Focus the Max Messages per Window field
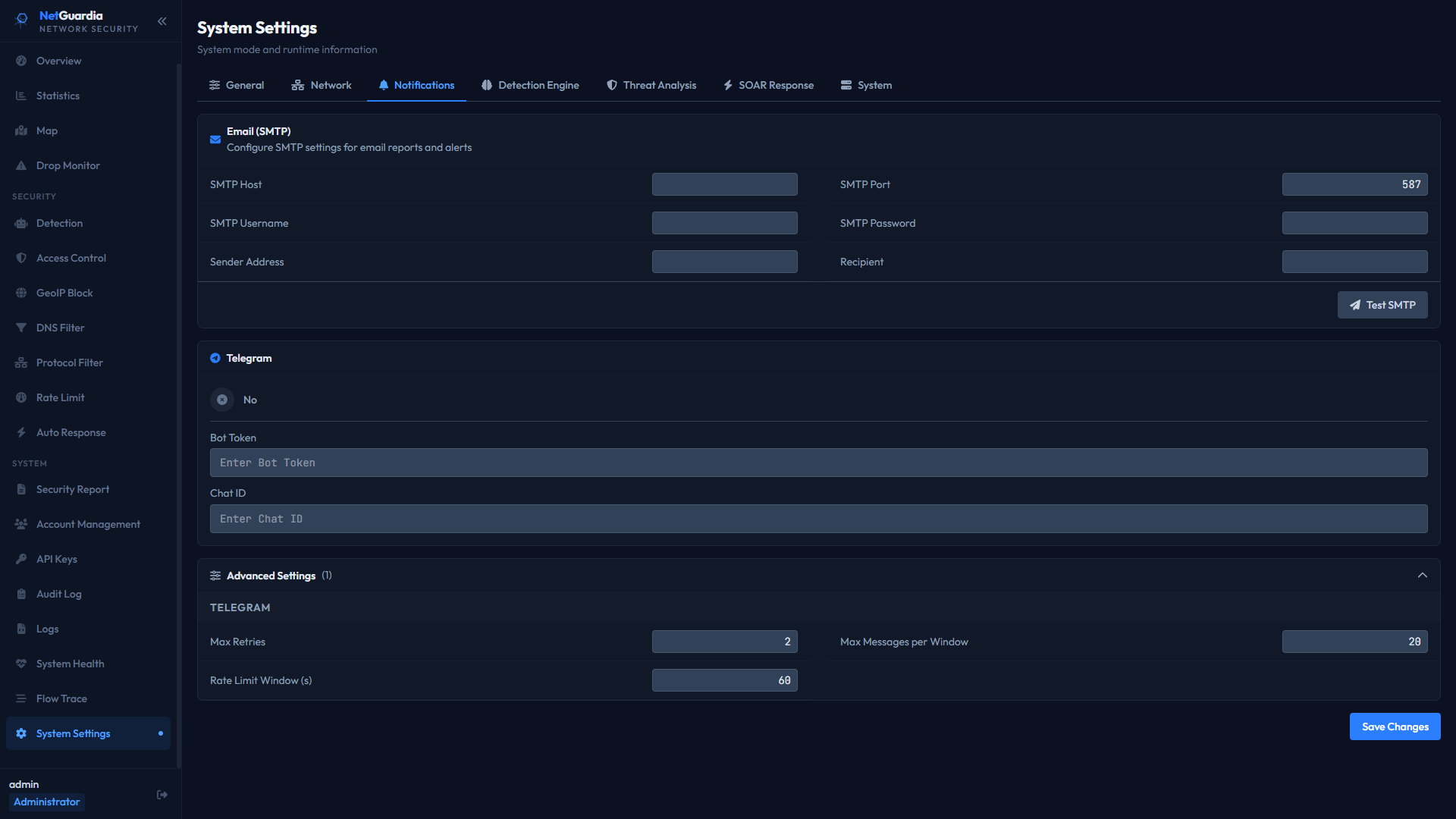Viewport: 1456px width, 819px height. coord(1355,642)
